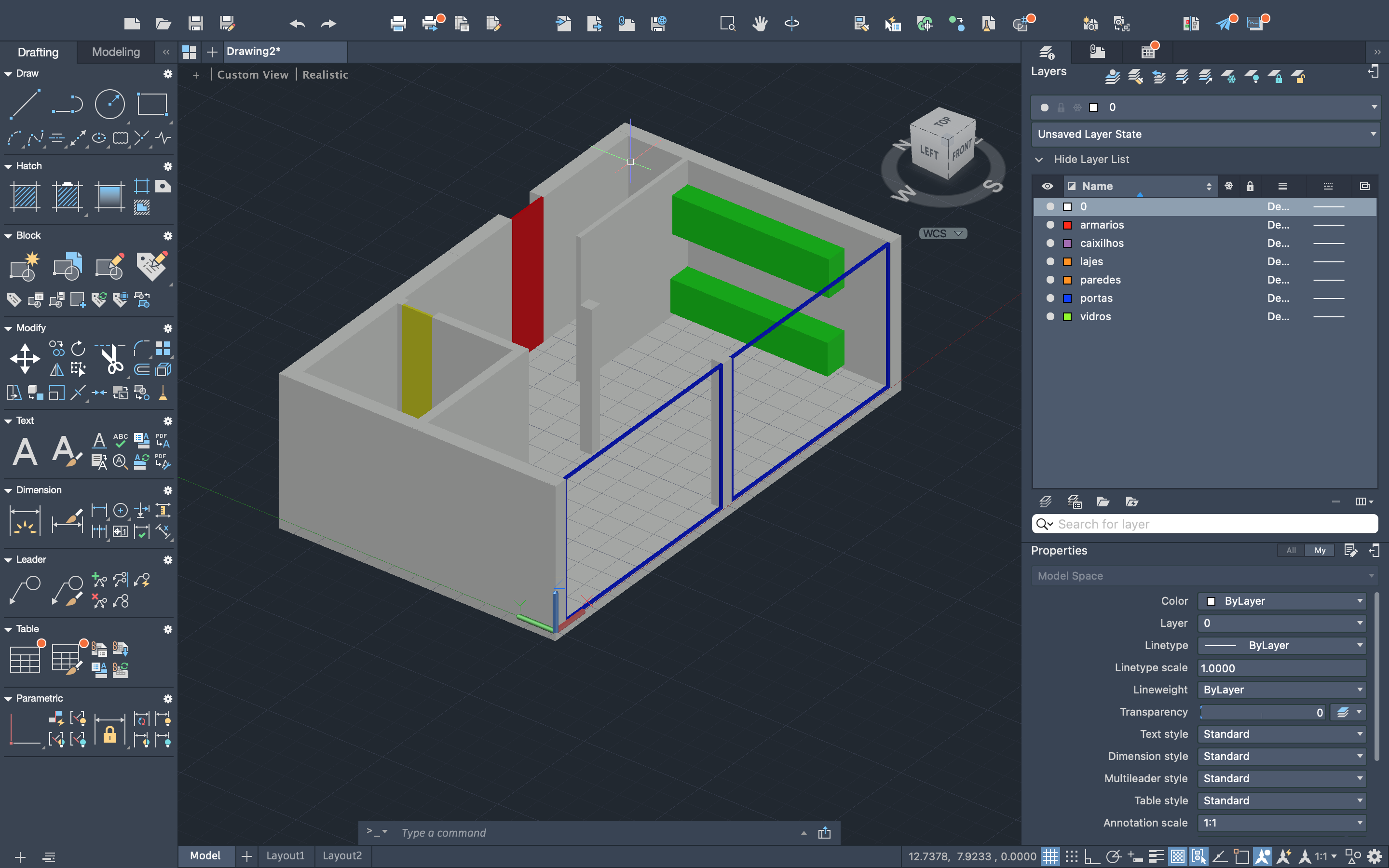1389x868 pixels.
Task: Switch to the Modeling tab
Action: tap(116, 52)
